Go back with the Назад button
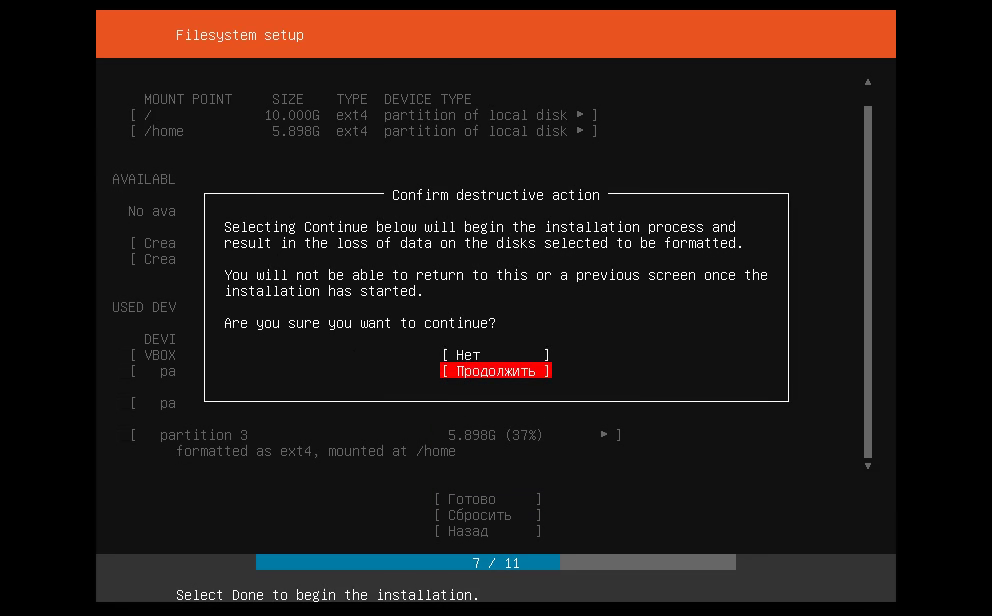The width and height of the screenshot is (992, 616). coord(487,531)
